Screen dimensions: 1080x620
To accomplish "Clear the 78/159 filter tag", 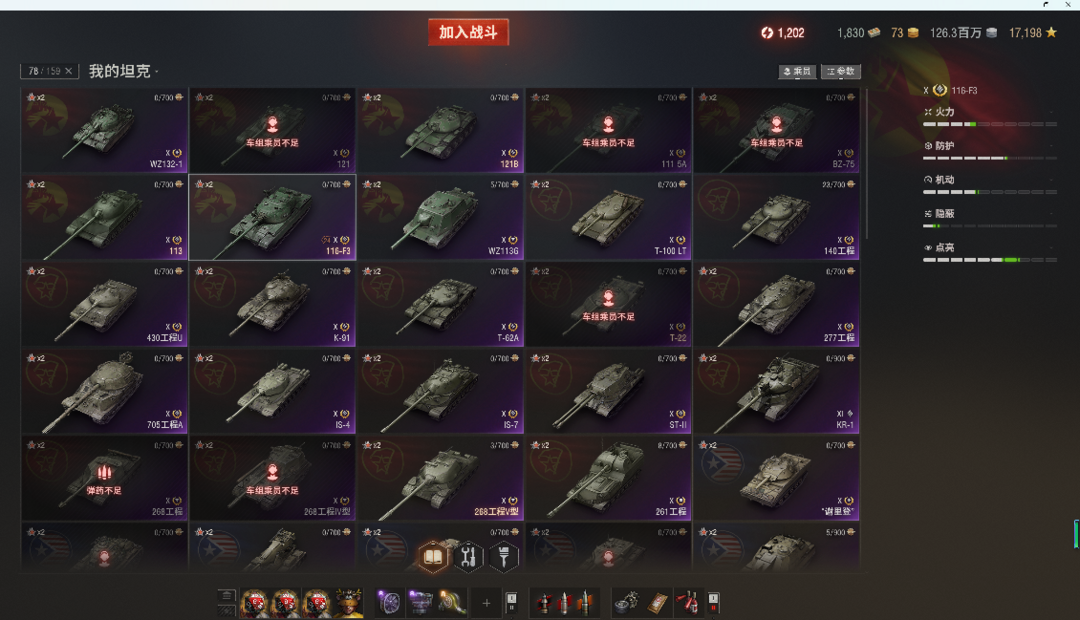I will coord(68,71).
